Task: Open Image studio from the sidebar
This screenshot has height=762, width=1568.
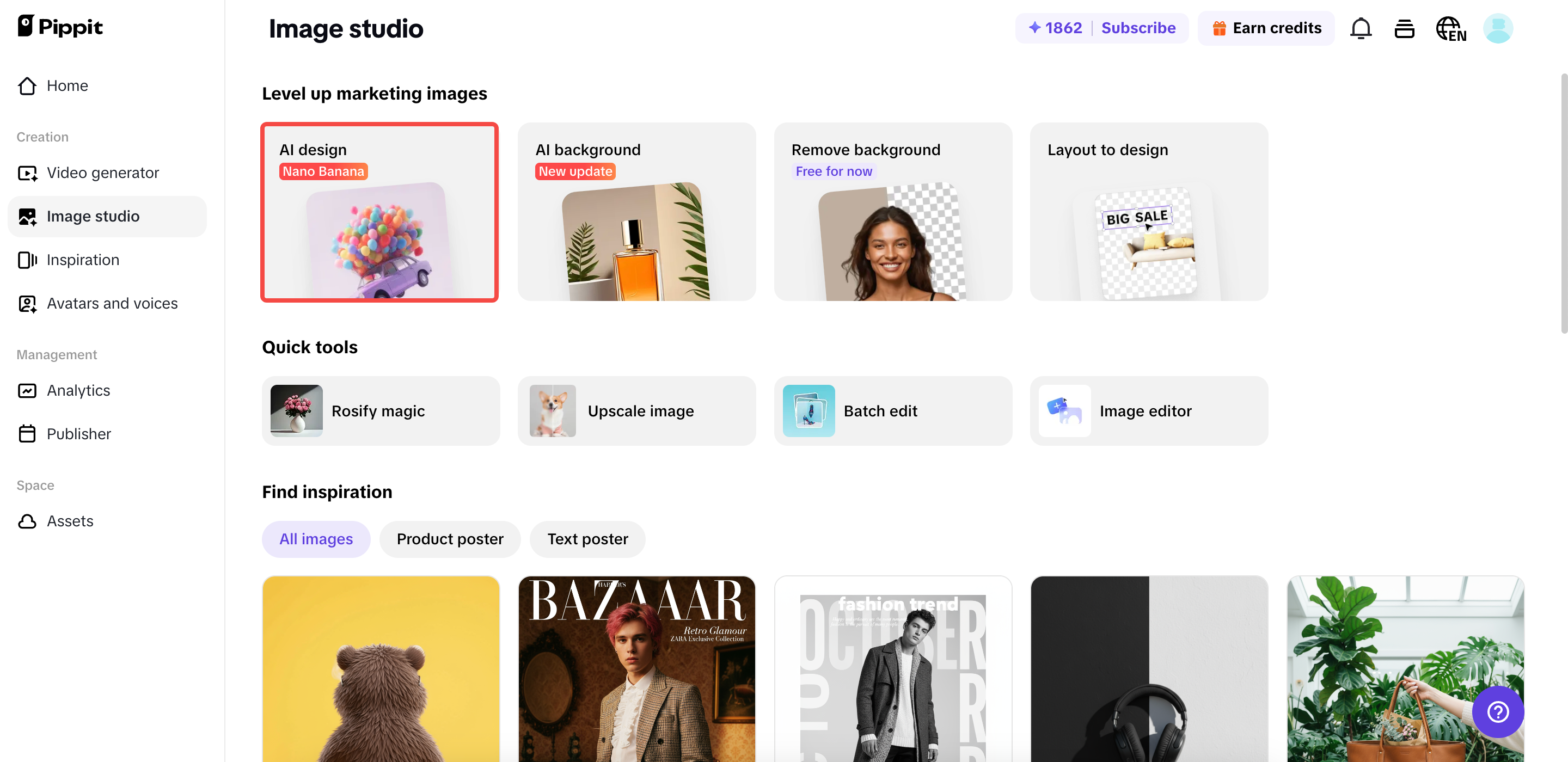Action: (93, 216)
